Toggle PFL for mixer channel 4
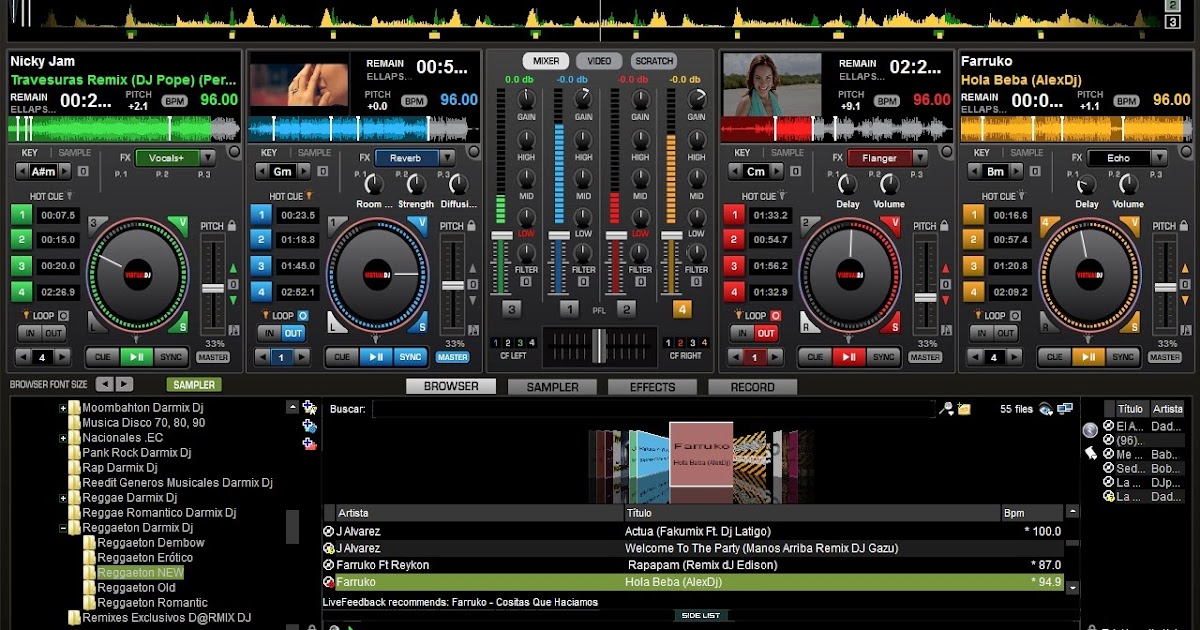The width and height of the screenshot is (1200, 630). click(683, 310)
